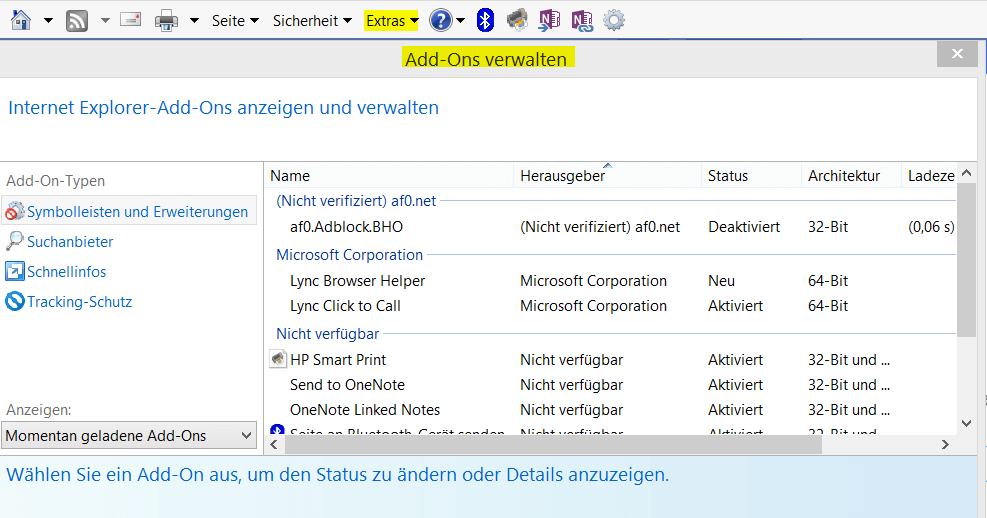
Task: Click the vertical scrollbar down arrow
Action: click(967, 424)
